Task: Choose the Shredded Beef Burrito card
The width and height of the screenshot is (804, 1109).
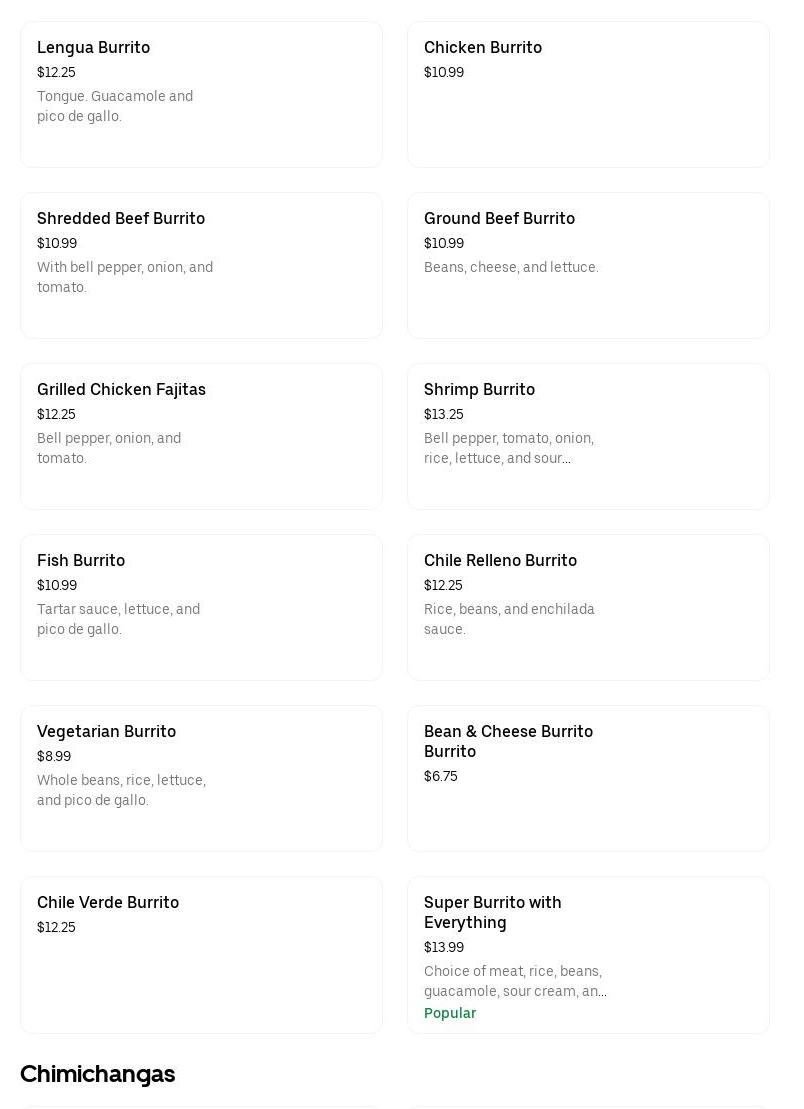Action: [x=201, y=265]
